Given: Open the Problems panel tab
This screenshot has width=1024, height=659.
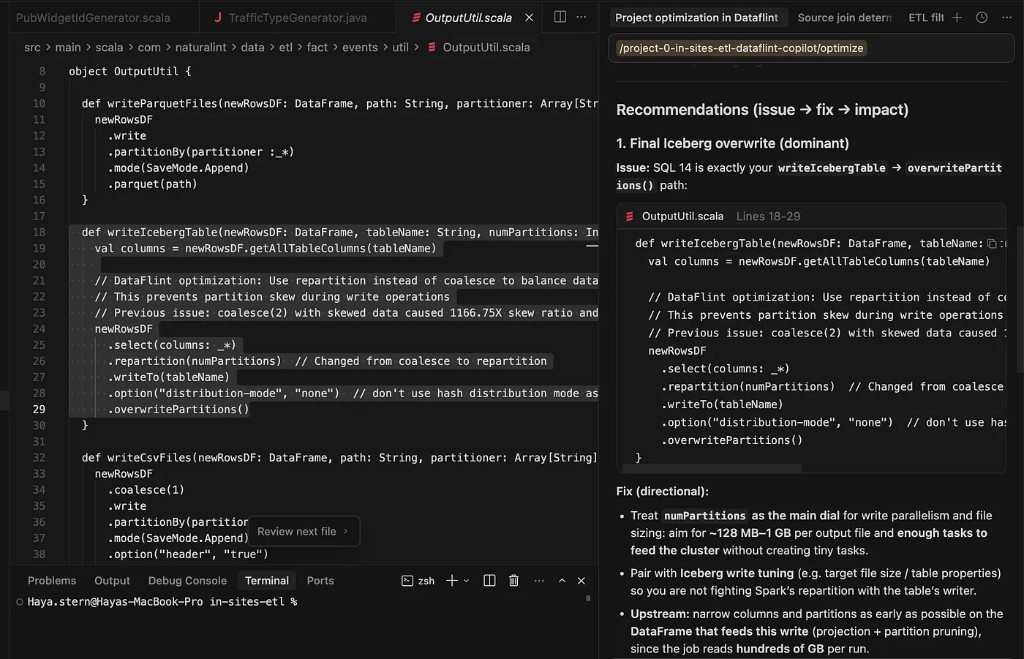Looking at the screenshot, I should coord(51,580).
